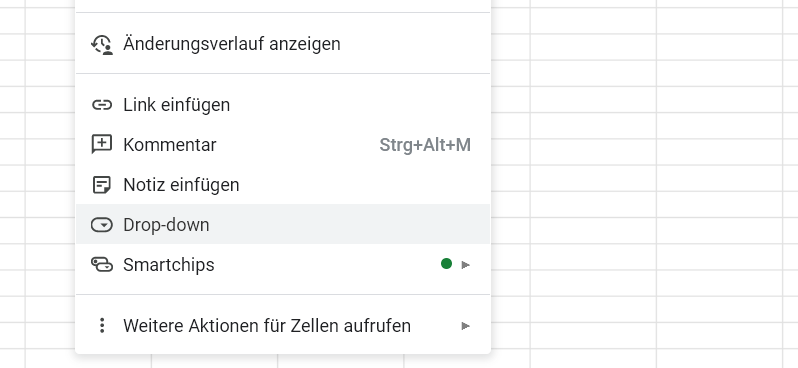This screenshot has width=798, height=368.
Task: Click the sticky note icon
Action: (x=102, y=185)
